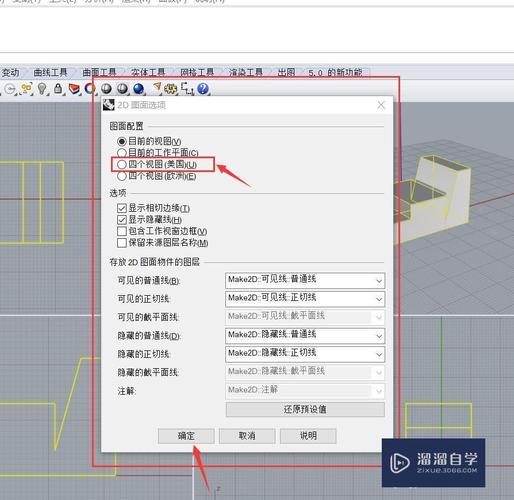Open help with blue question mark icon
The width and height of the screenshot is (514, 500).
[x=203, y=89]
